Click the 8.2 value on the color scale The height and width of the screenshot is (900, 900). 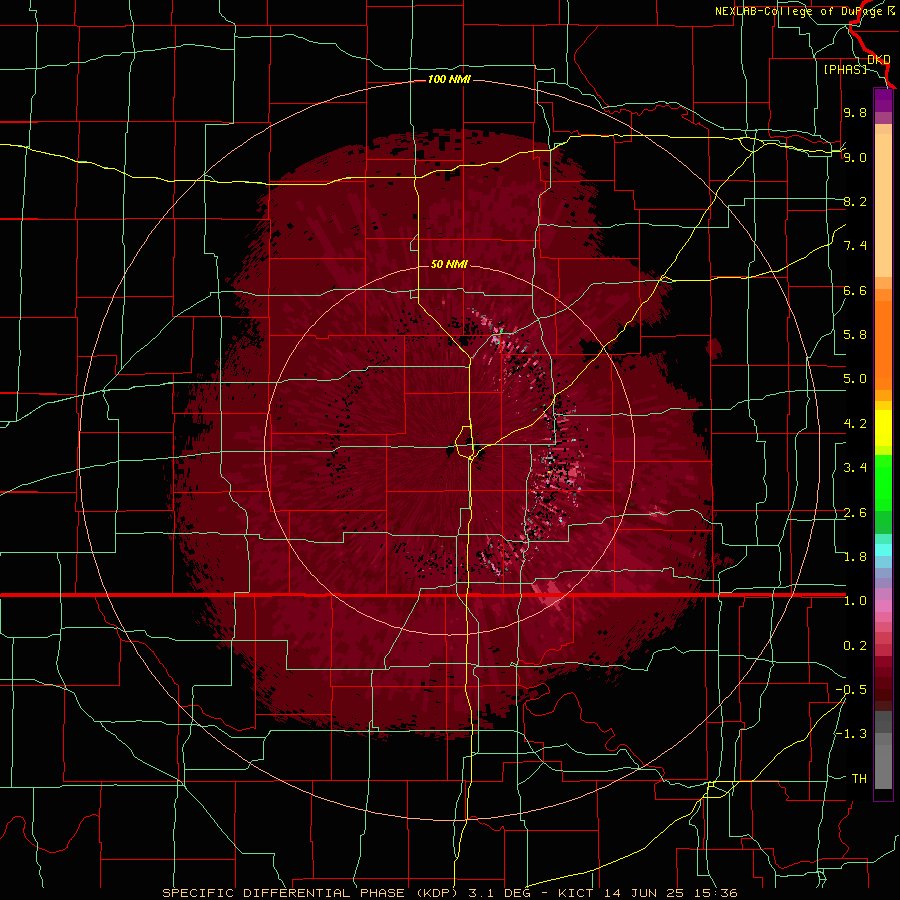tap(855, 201)
